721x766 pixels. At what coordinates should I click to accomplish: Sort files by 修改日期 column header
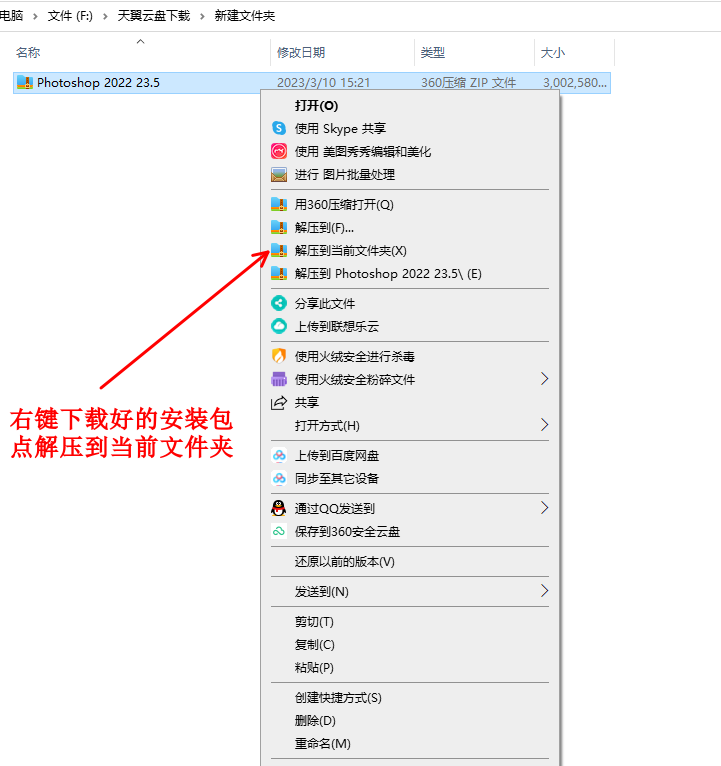pyautogui.click(x=301, y=52)
